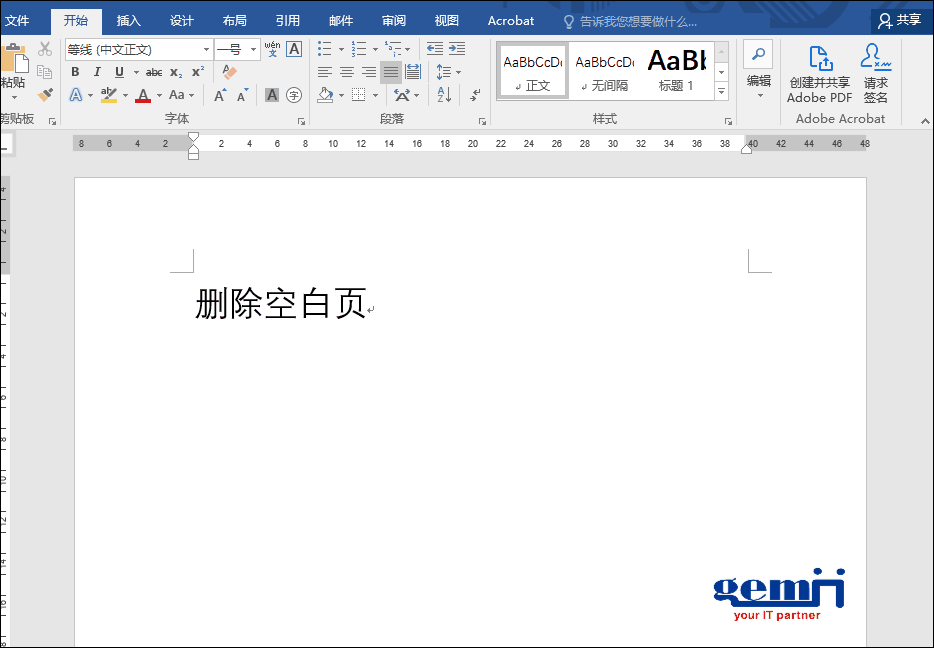Toggle Italic formatting
The width and height of the screenshot is (934, 648).
coord(97,72)
